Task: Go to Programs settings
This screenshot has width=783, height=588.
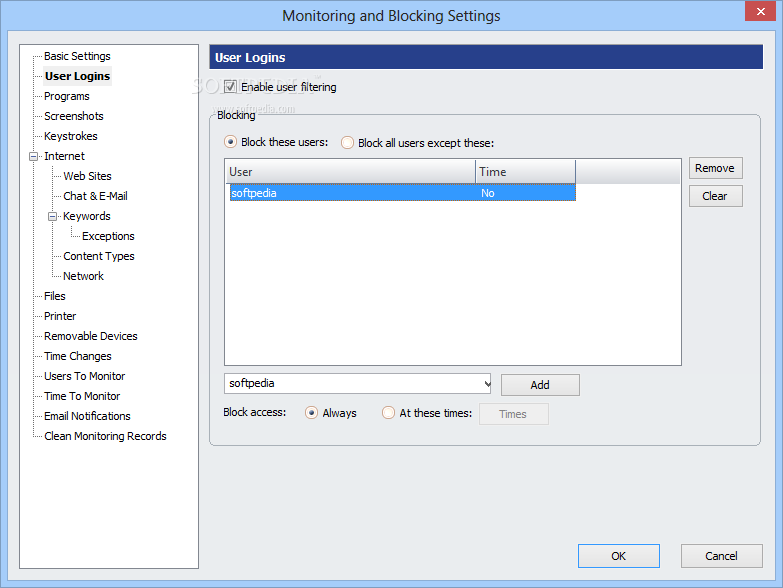Action: pos(66,96)
